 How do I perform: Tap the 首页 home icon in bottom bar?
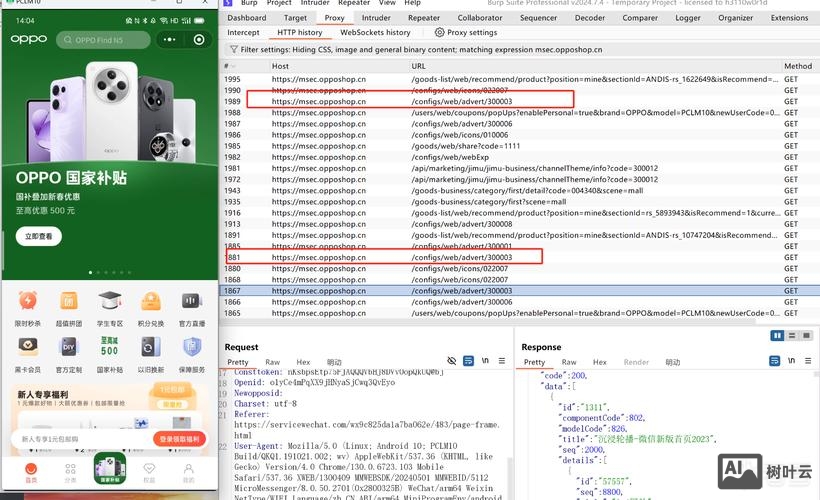tap(30, 470)
